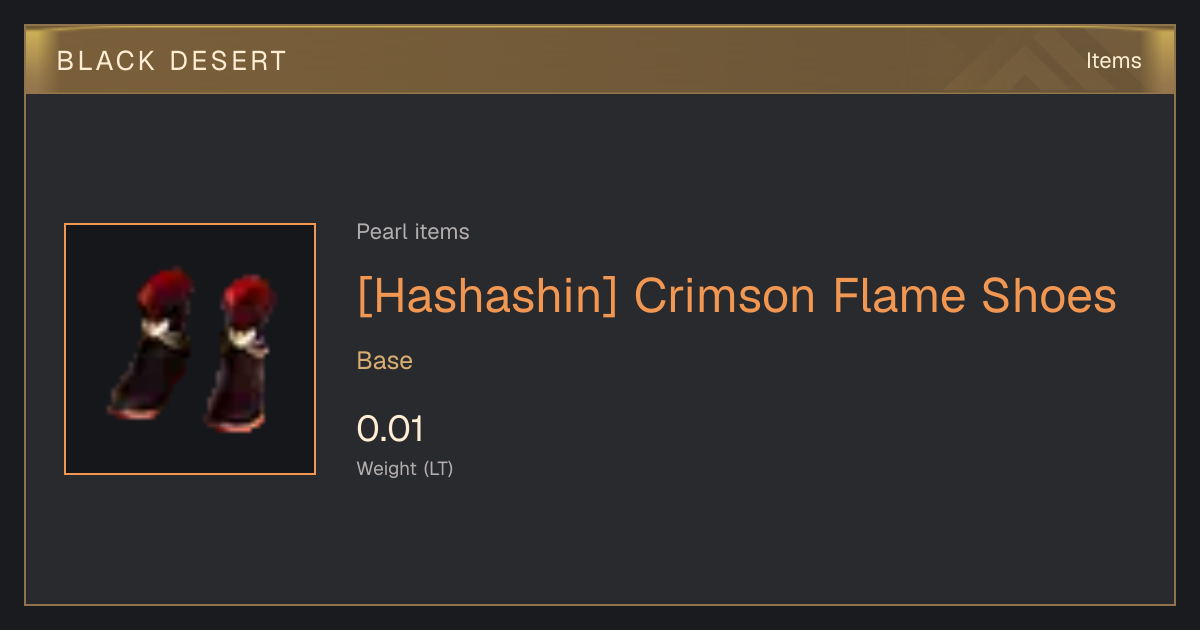Select the right shoe in the item icon

click(x=240, y=353)
